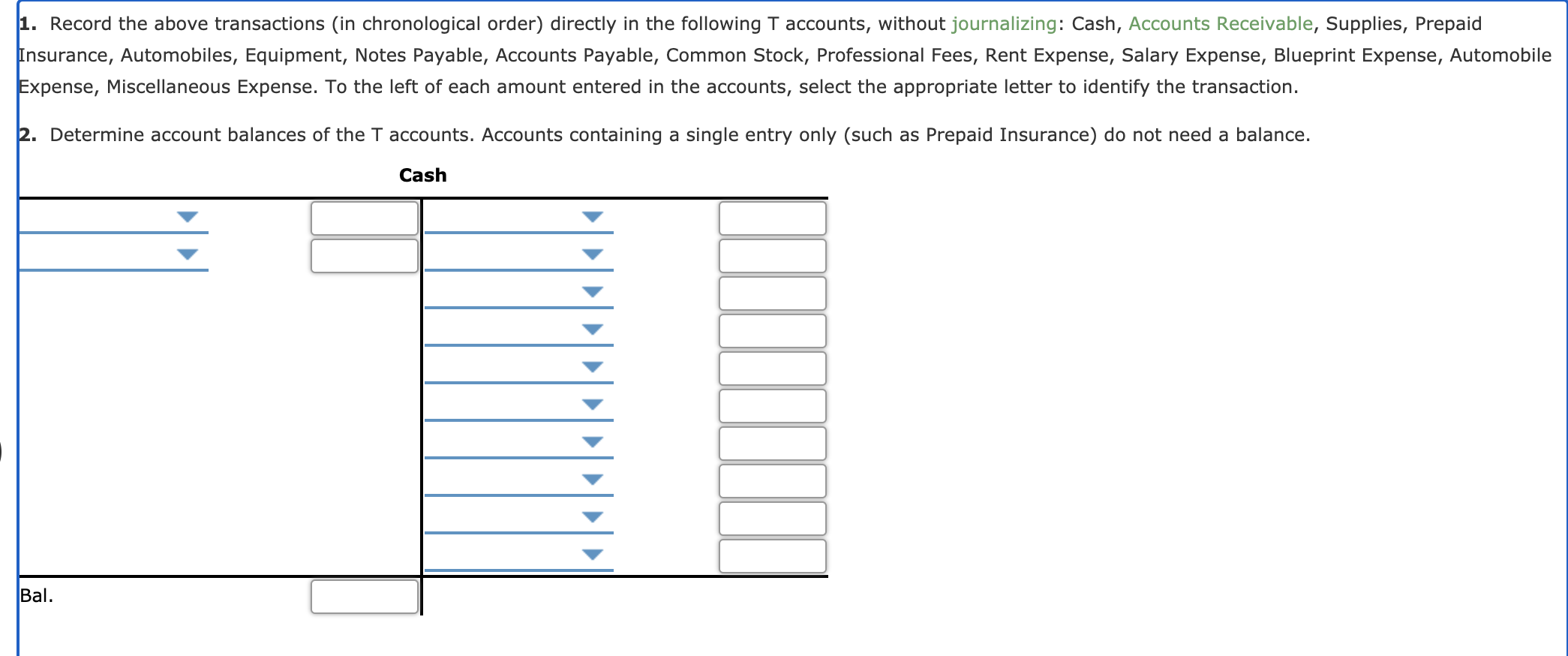Expand the second credit-side letter dropdown
This screenshot has height=656, width=1568.
click(519, 255)
